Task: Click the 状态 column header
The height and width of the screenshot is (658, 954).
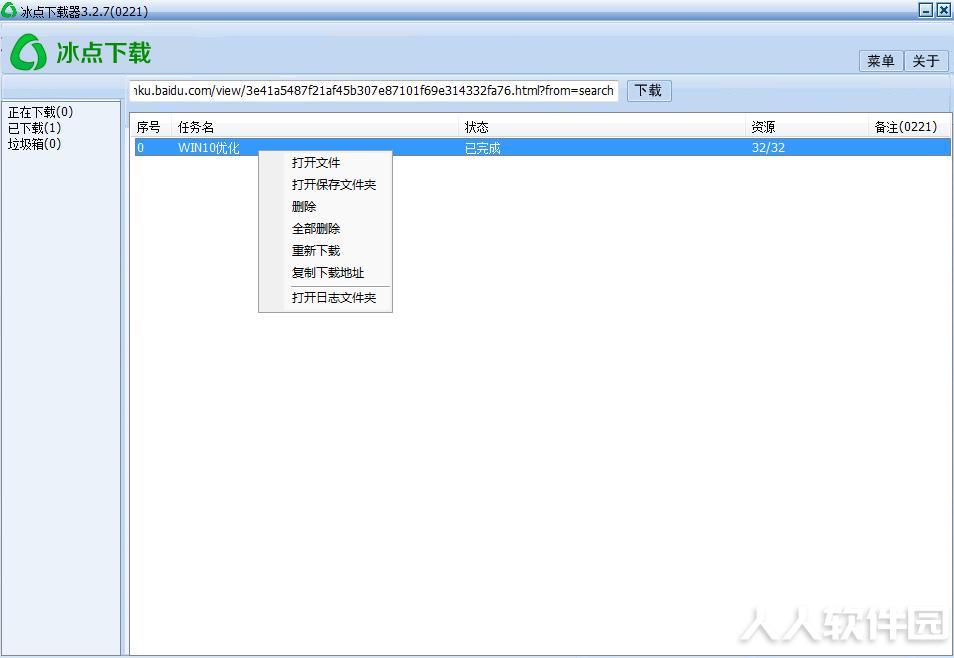Action: tap(602, 127)
